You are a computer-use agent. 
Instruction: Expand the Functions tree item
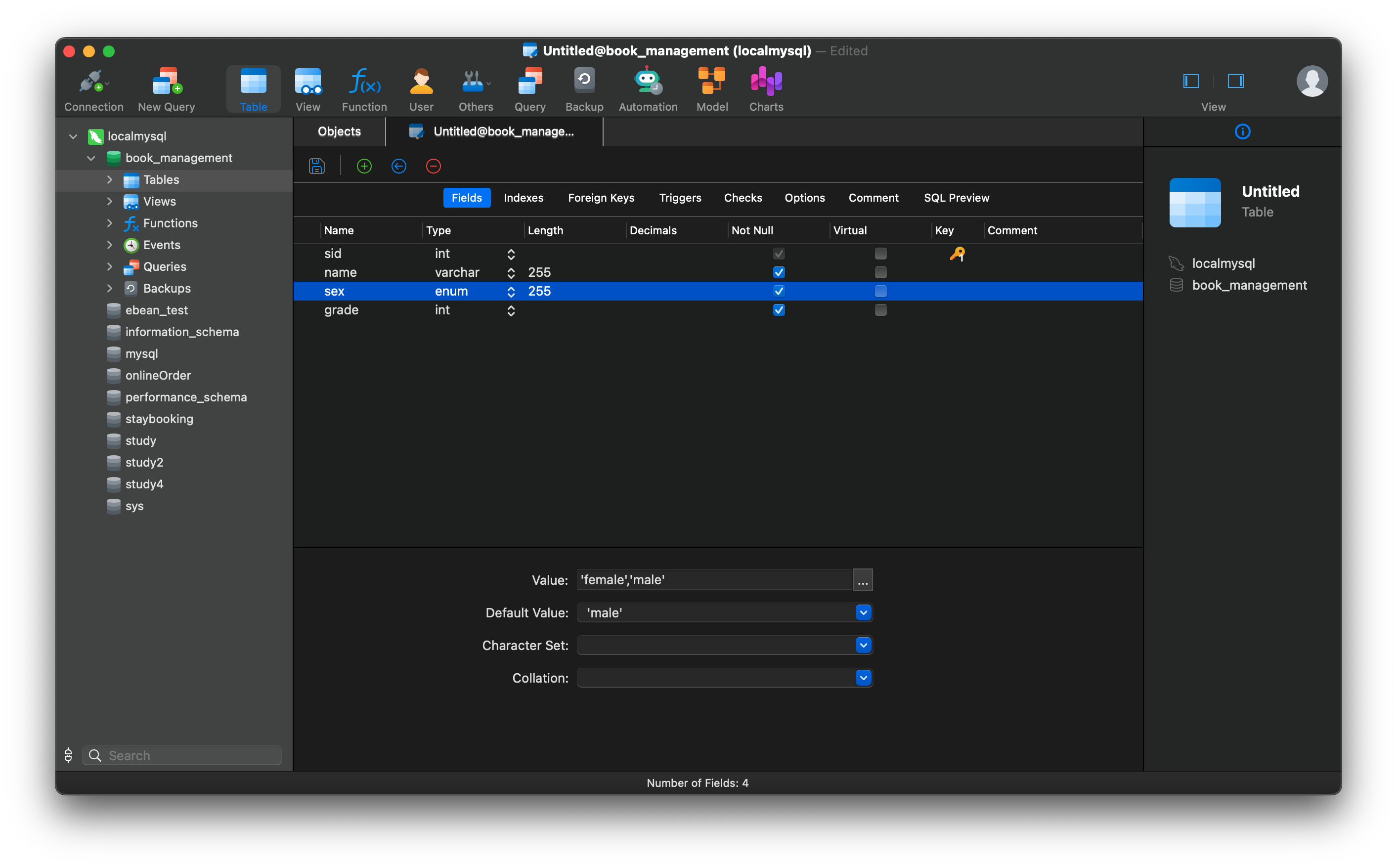tap(109, 223)
